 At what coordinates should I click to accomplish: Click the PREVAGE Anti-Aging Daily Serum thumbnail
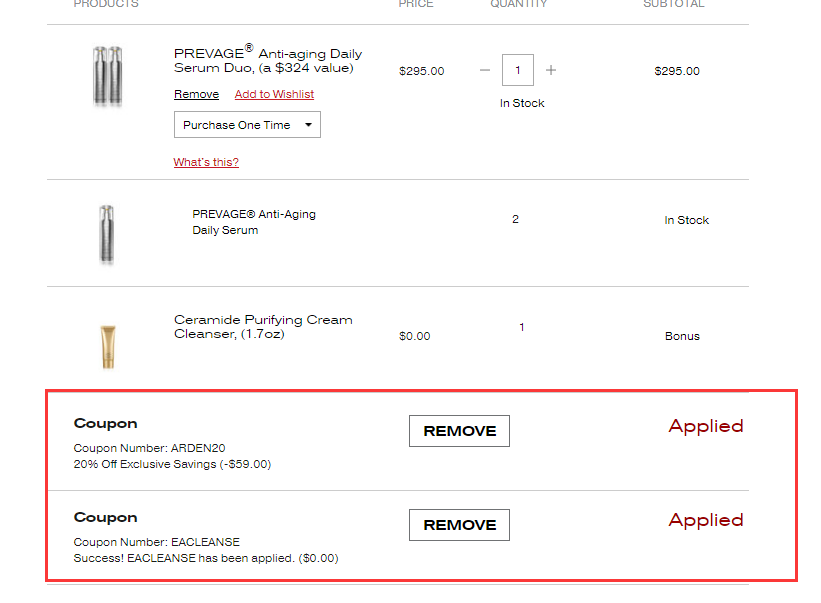click(x=107, y=234)
